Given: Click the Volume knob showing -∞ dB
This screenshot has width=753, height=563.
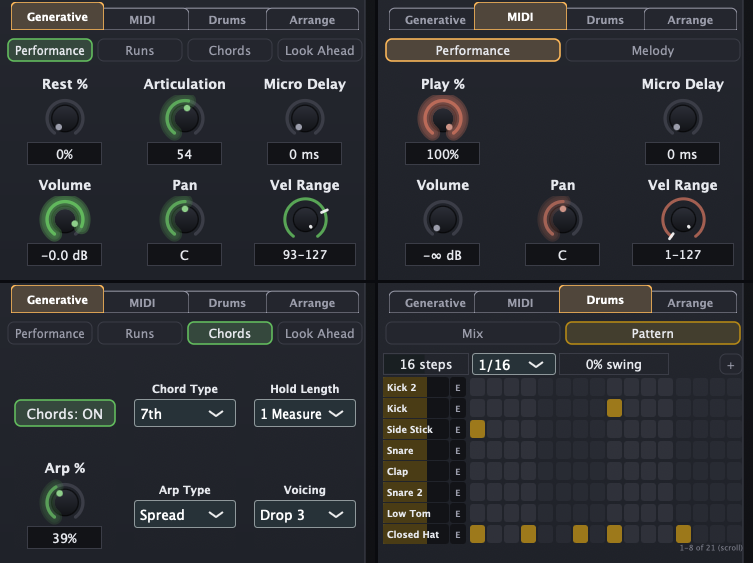Looking at the screenshot, I should (443, 219).
